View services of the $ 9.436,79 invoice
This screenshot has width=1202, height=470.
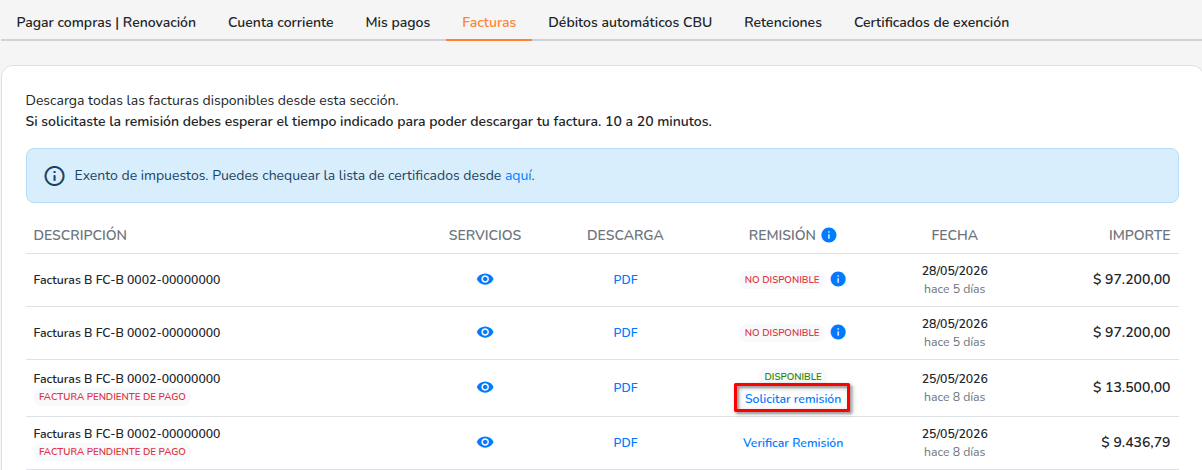click(x=485, y=442)
